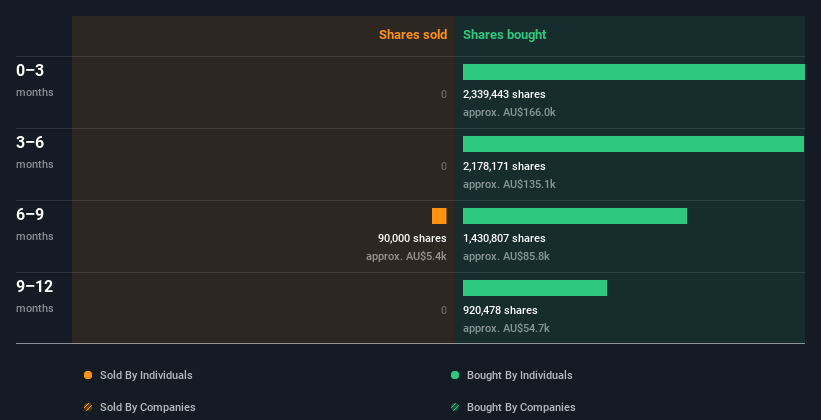
Task: Click the 1,430,807 shares value
Action: click(x=504, y=238)
